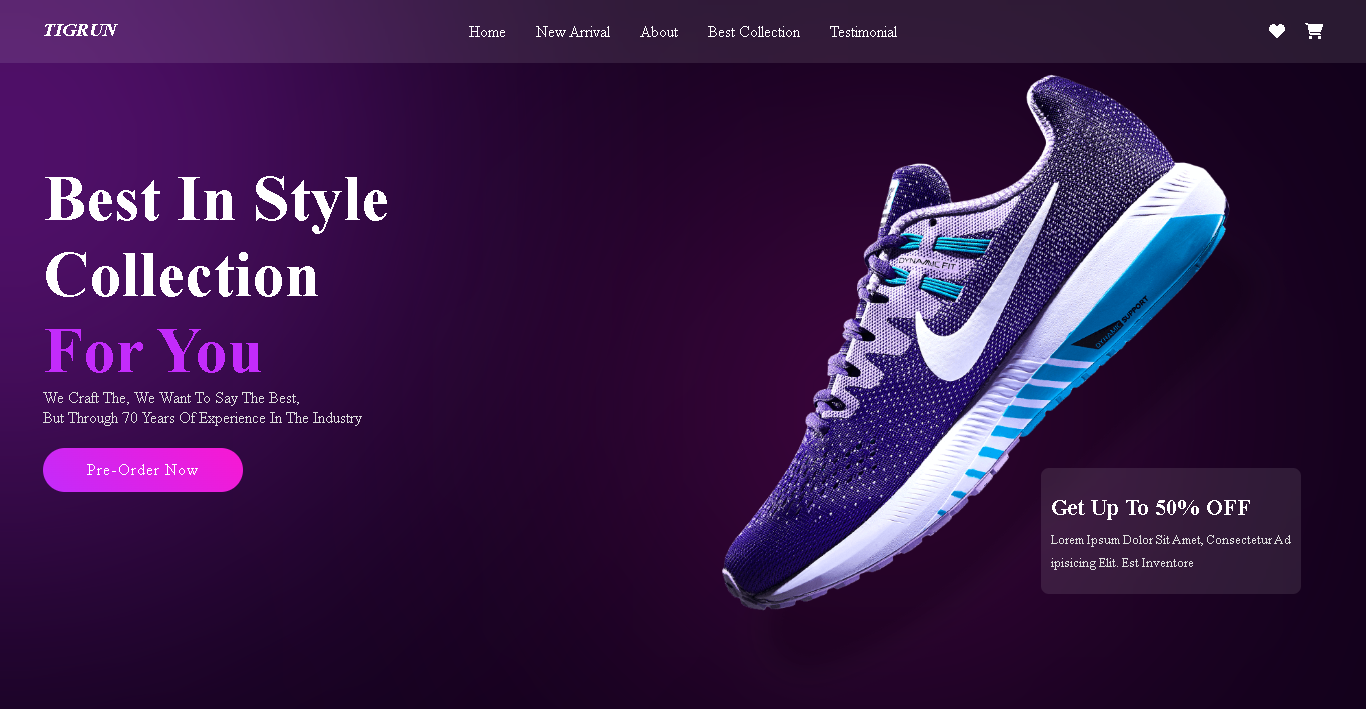Click the Pre-Order Now button
The image size is (1366, 709).
143,470
